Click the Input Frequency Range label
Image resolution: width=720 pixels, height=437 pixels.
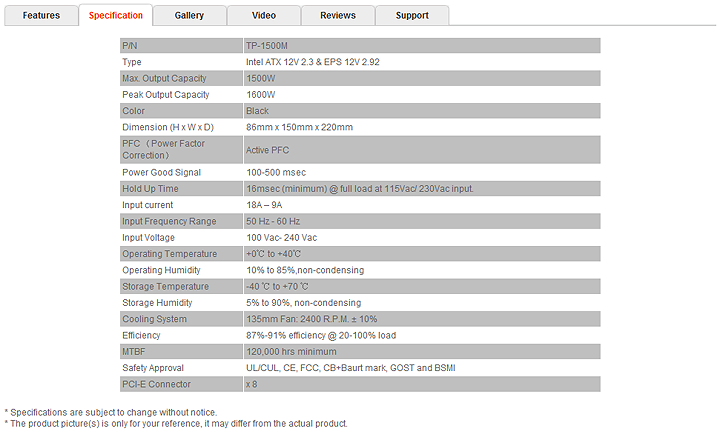click(168, 221)
